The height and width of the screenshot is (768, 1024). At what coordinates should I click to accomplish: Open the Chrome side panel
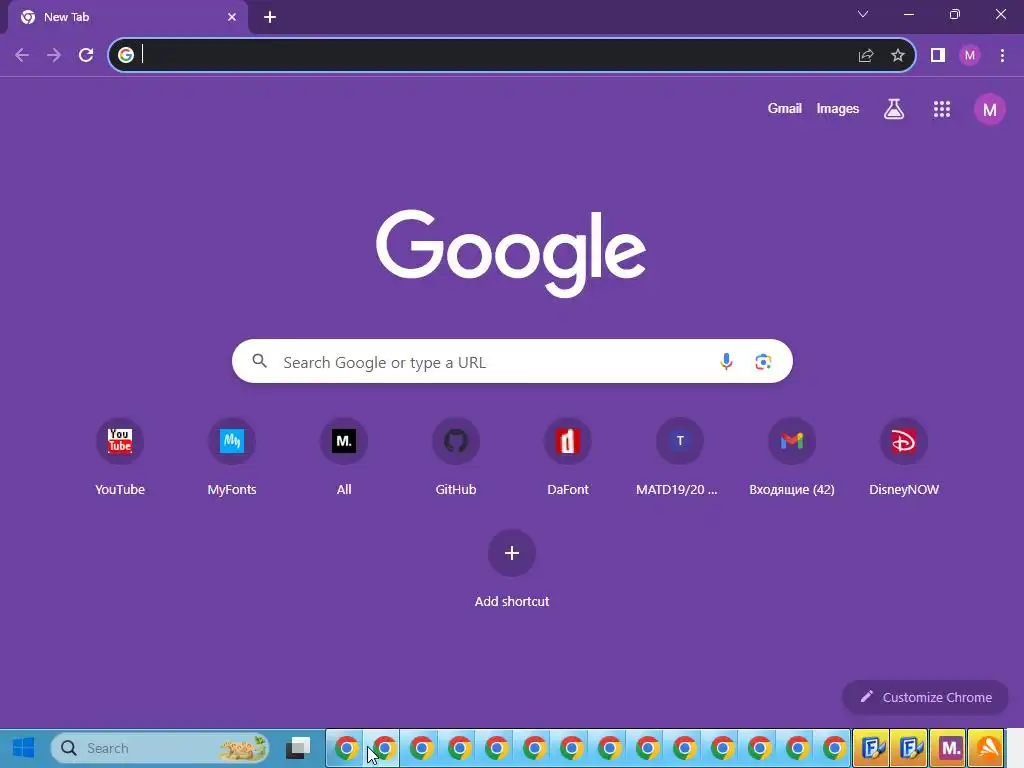[x=938, y=56]
